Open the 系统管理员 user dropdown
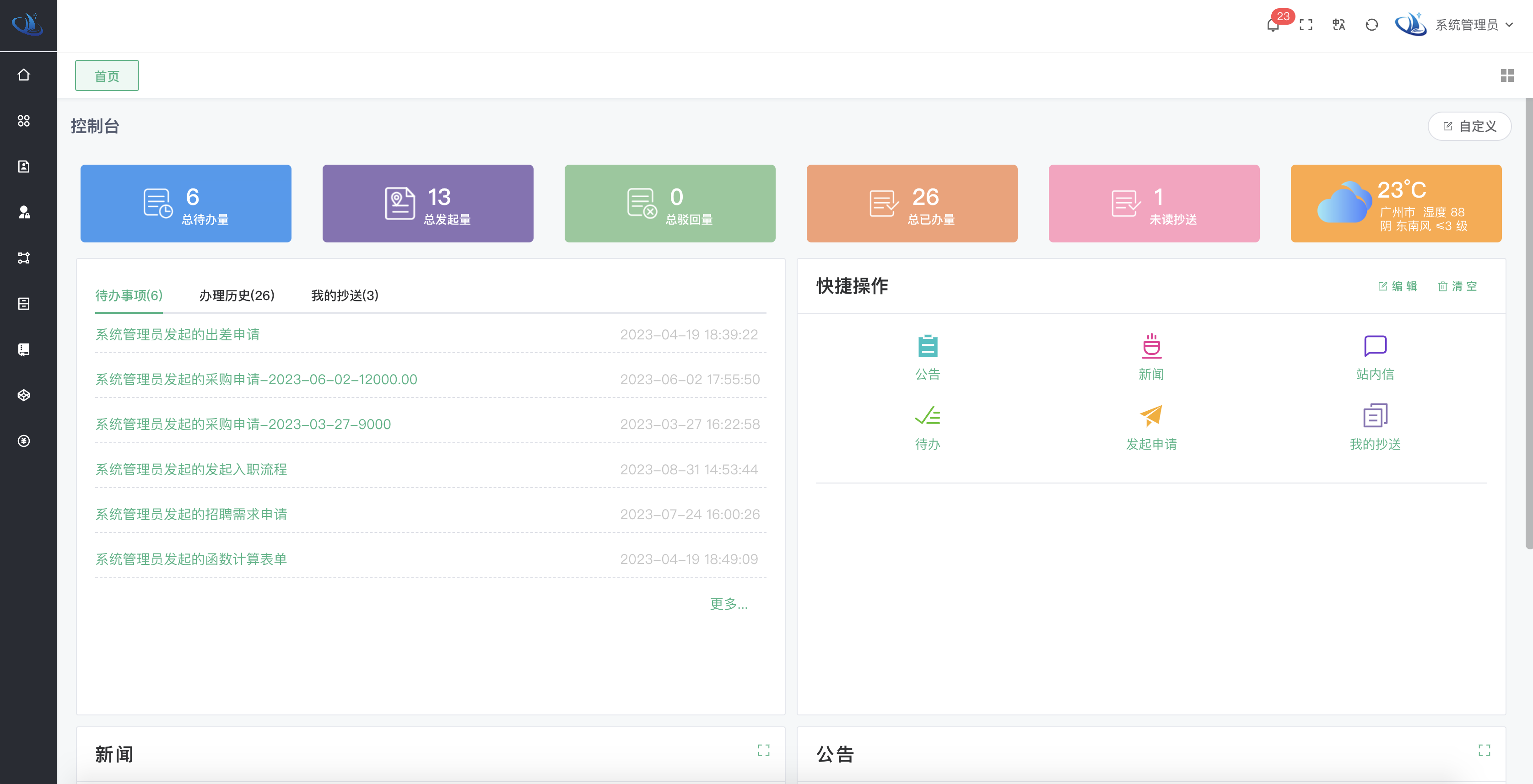This screenshot has height=784, width=1533. 1454,25
